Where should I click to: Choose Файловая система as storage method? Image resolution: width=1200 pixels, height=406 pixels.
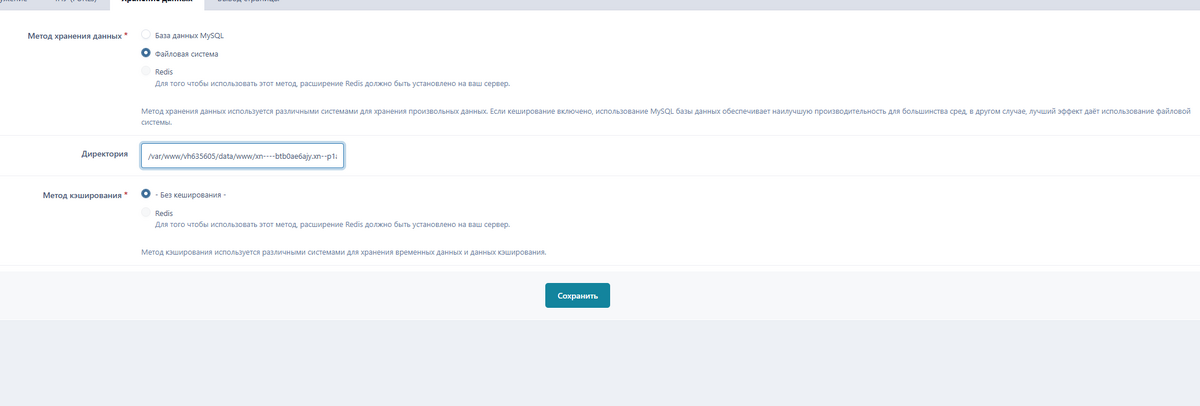tap(146, 53)
